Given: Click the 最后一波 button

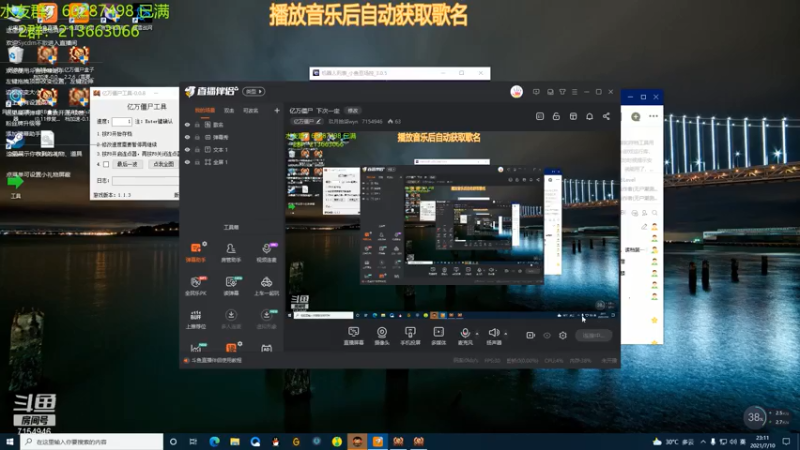Looking at the screenshot, I should coord(127,164).
